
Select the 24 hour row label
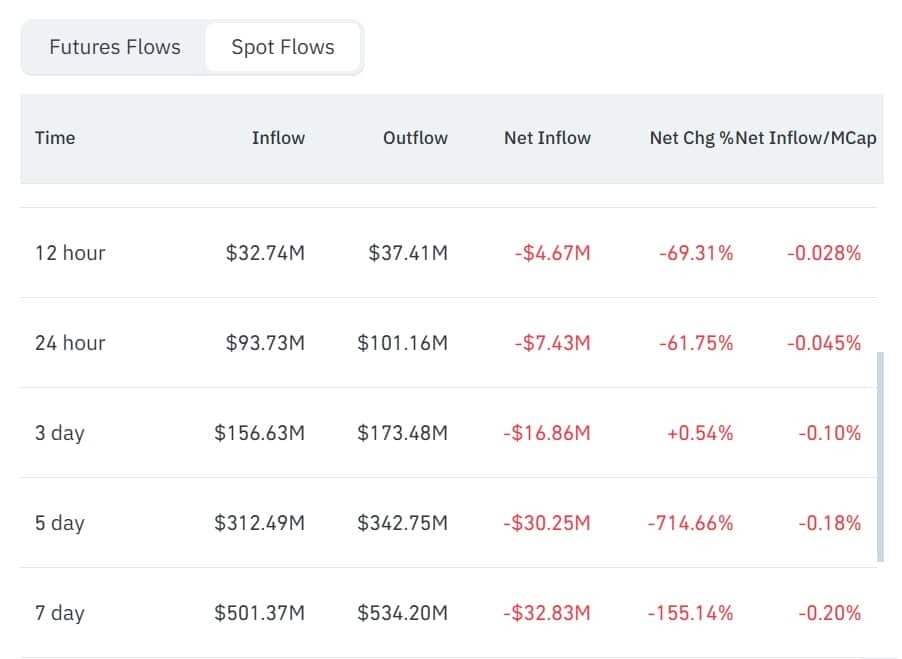pos(70,343)
